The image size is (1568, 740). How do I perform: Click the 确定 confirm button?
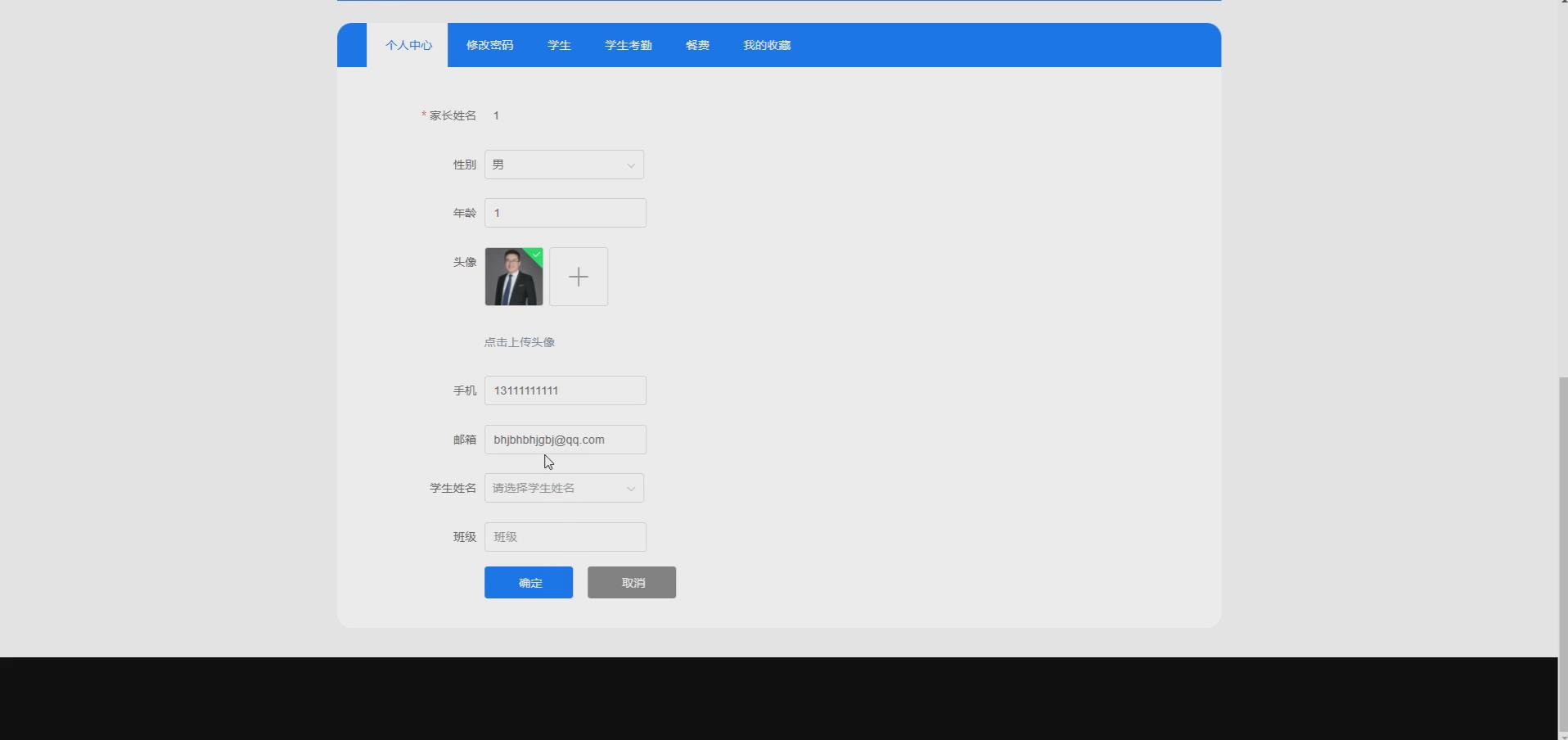[x=528, y=583]
